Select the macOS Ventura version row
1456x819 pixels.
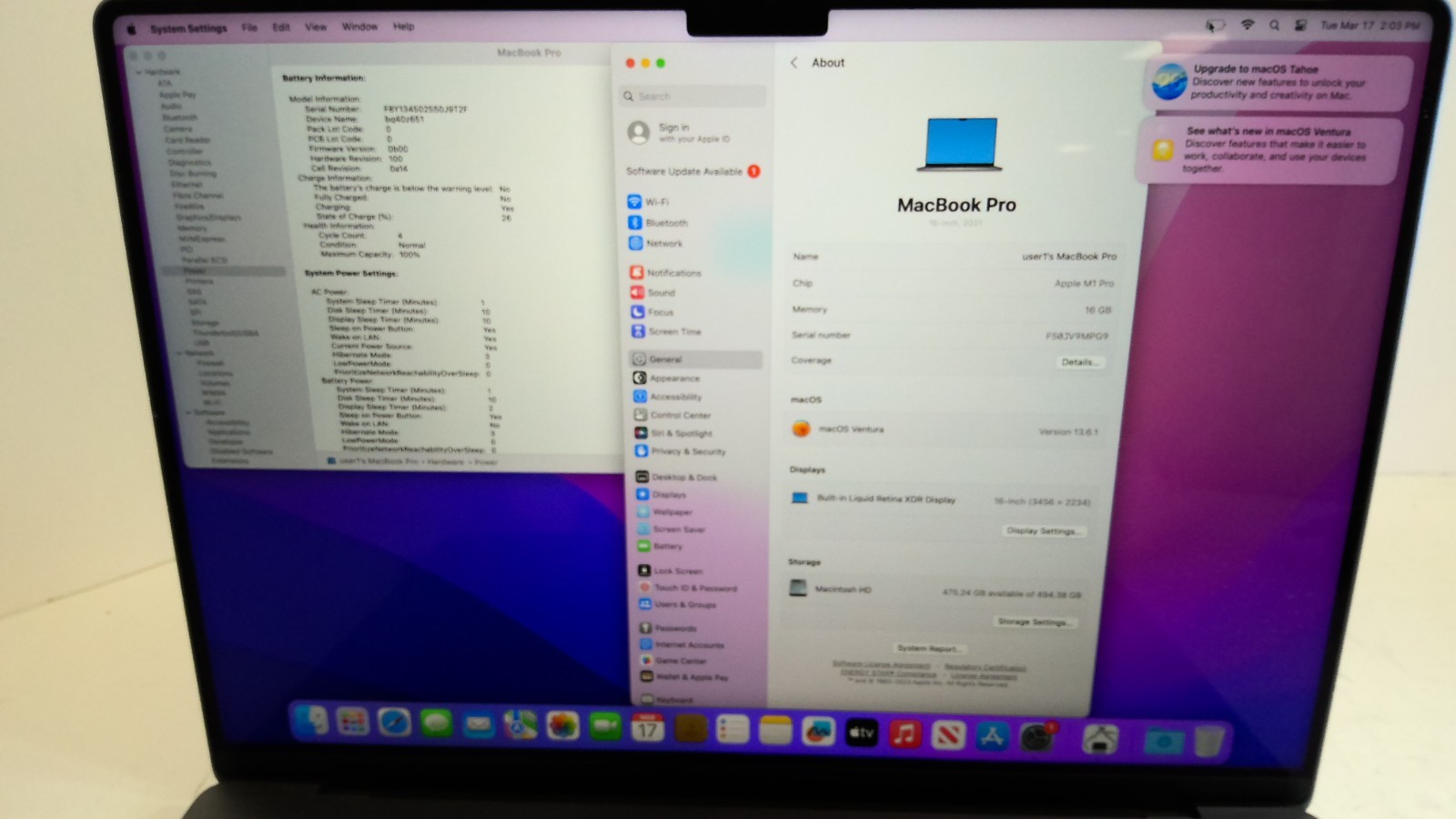946,430
